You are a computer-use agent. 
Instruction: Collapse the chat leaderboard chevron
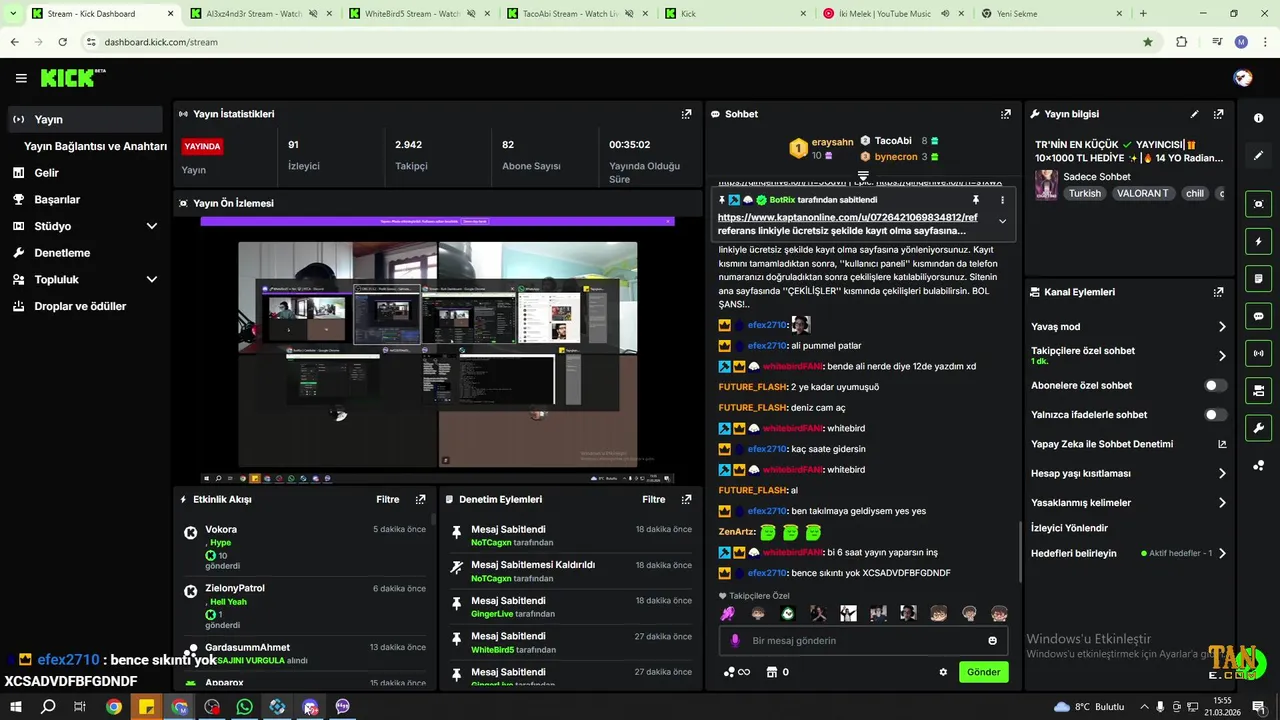click(x=863, y=175)
